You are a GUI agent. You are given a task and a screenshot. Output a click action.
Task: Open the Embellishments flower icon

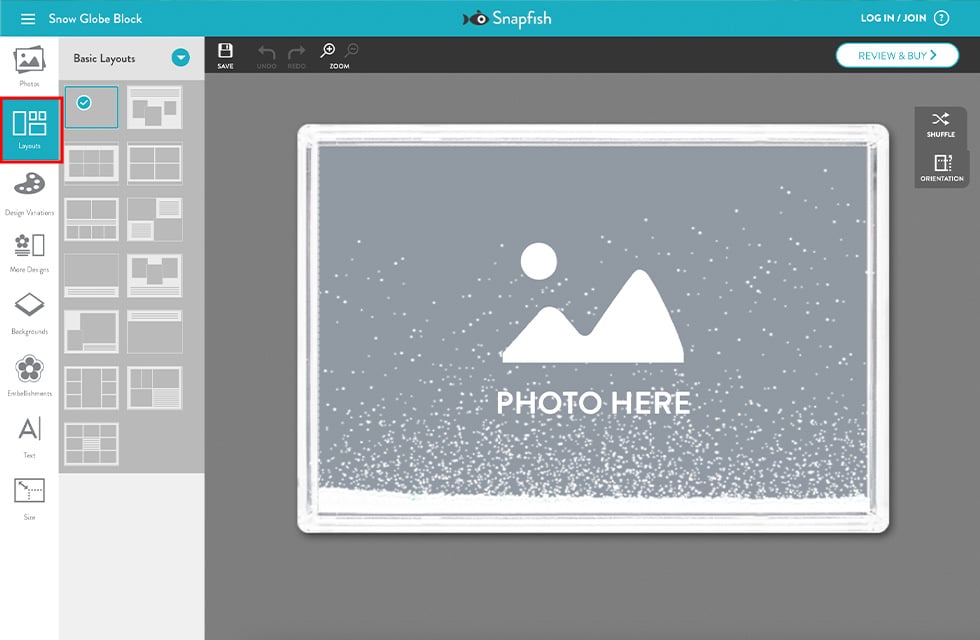(29, 374)
